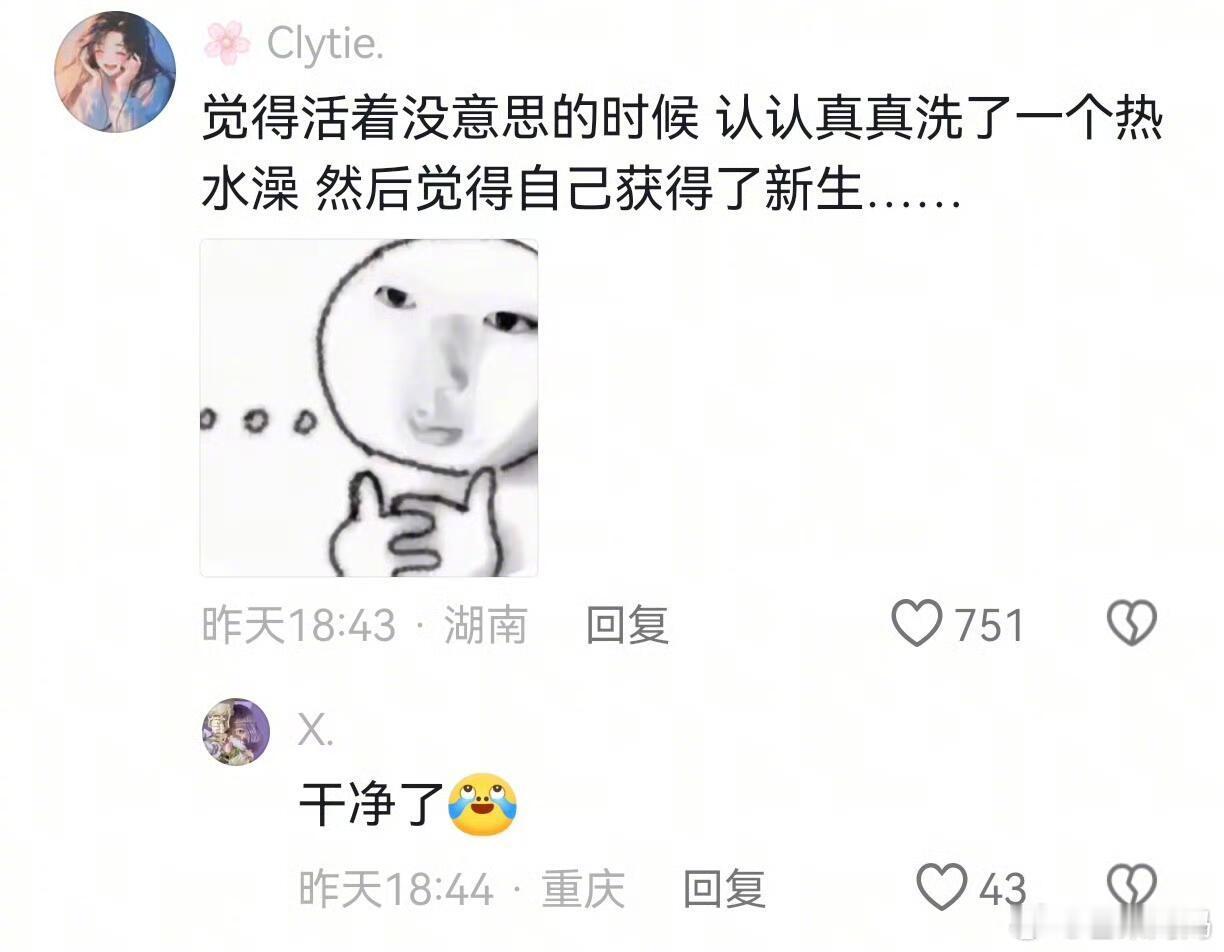Like X.'s reply with the heart icon

pyautogui.click(x=942, y=886)
